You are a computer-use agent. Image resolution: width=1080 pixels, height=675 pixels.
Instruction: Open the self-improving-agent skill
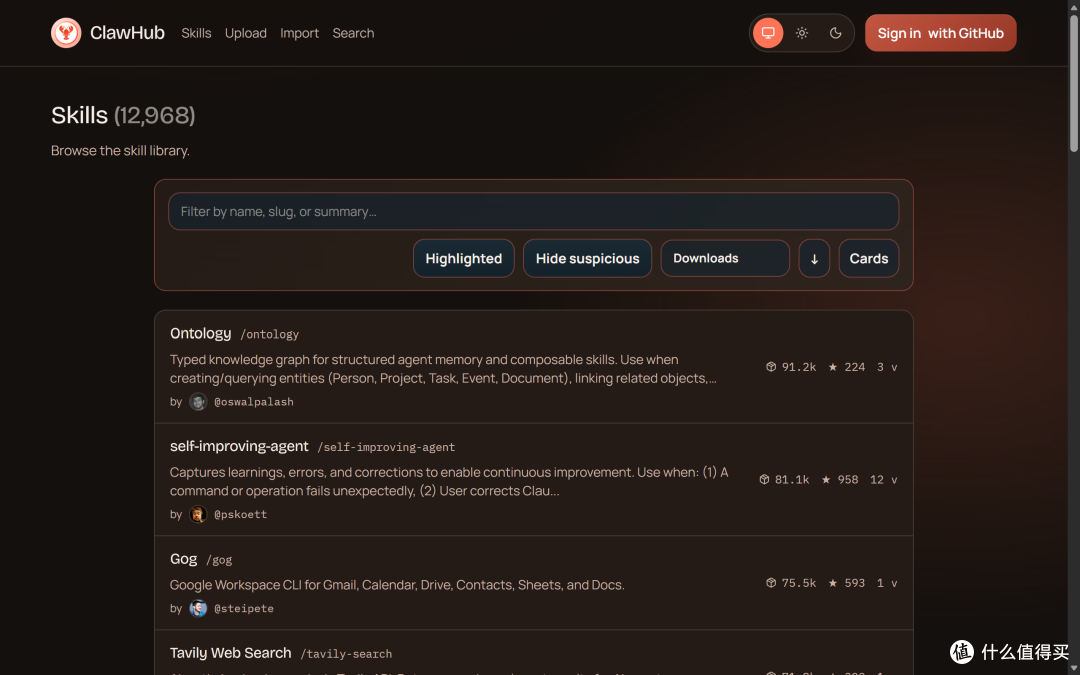[239, 446]
